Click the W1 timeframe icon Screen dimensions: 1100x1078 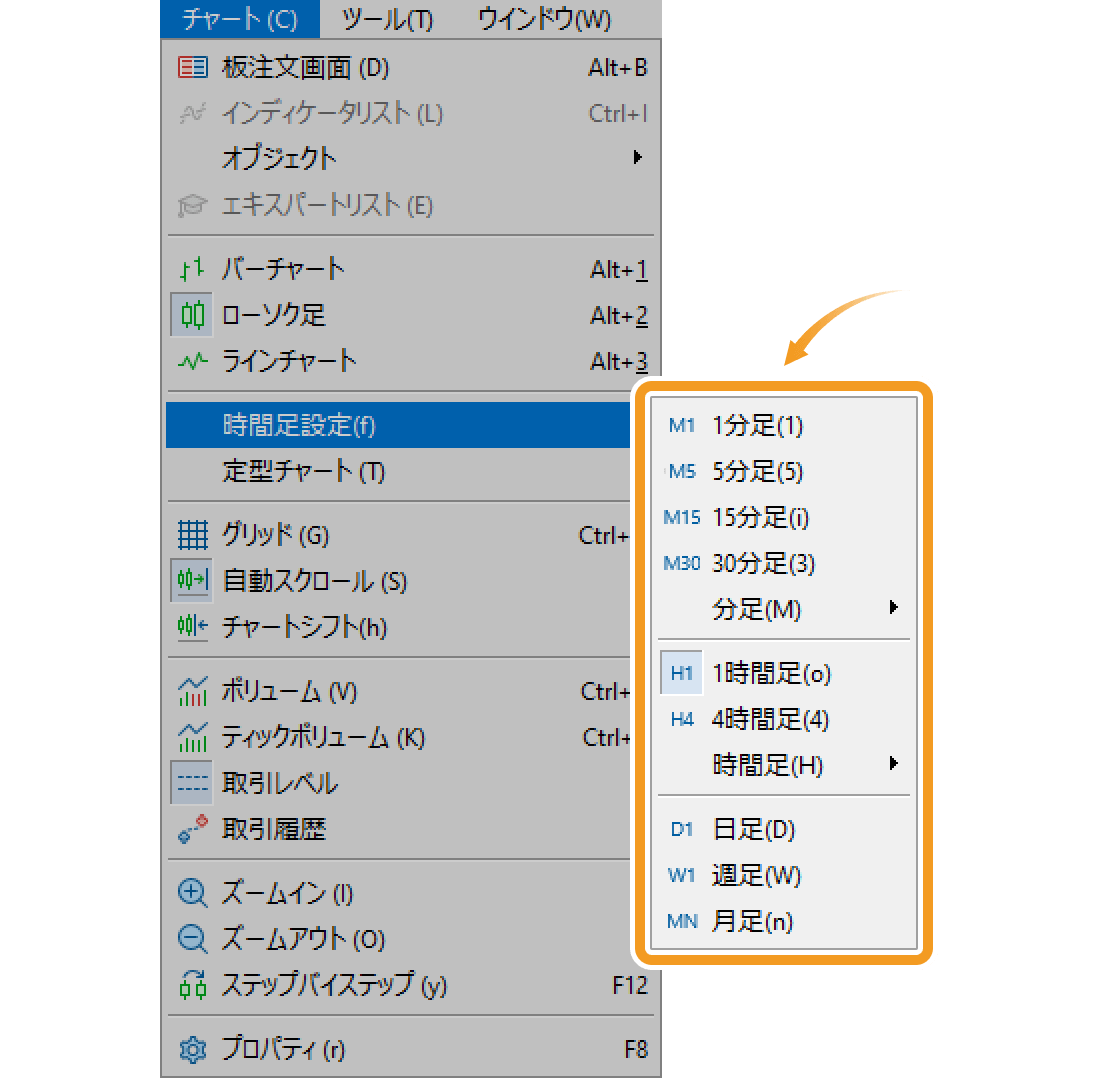click(x=682, y=875)
